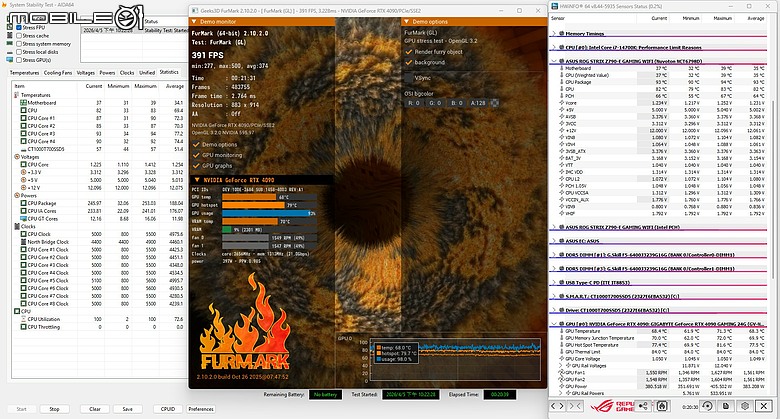
Task: Click GPU Temperature sensor icon in HWiNFO
Action: tap(562, 331)
